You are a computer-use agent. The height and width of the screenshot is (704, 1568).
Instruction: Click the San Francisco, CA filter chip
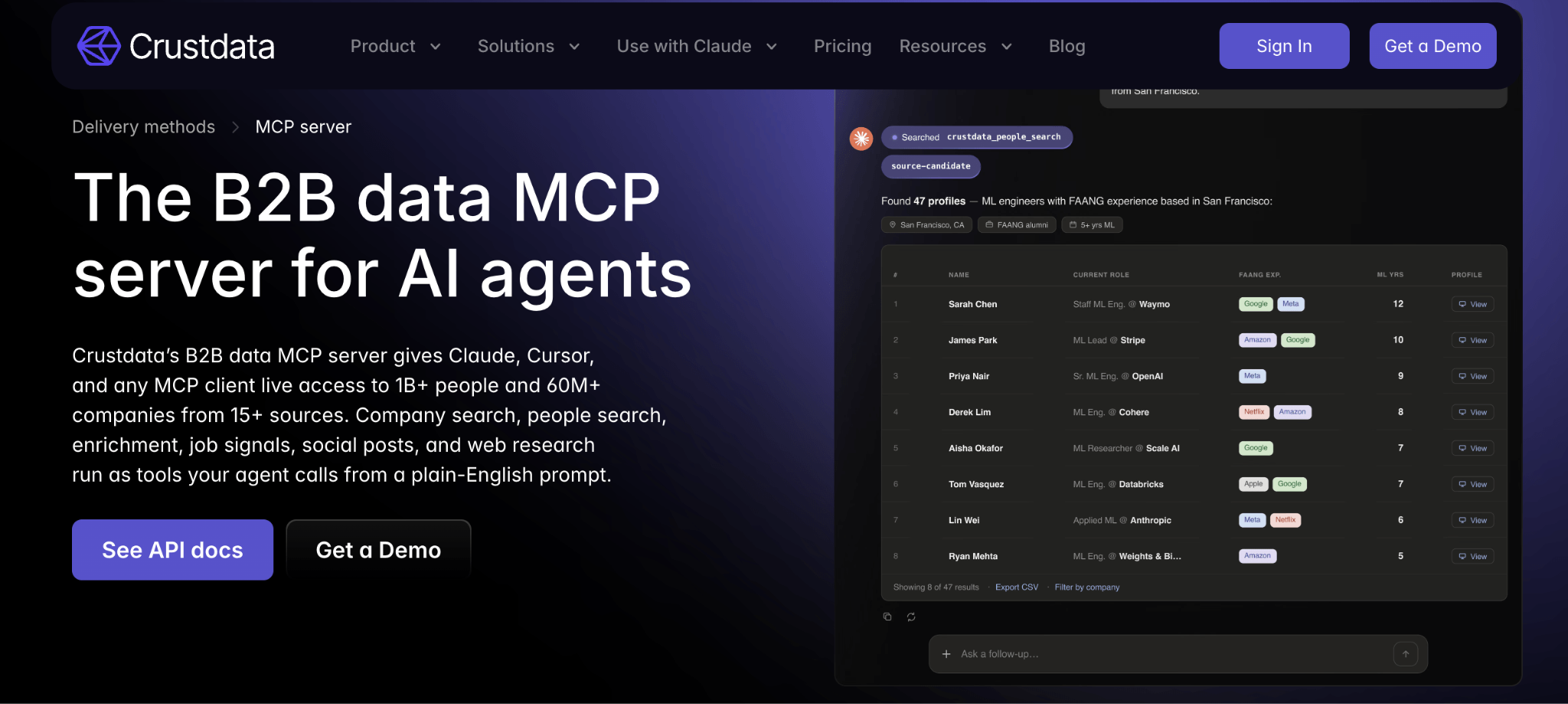click(x=926, y=224)
